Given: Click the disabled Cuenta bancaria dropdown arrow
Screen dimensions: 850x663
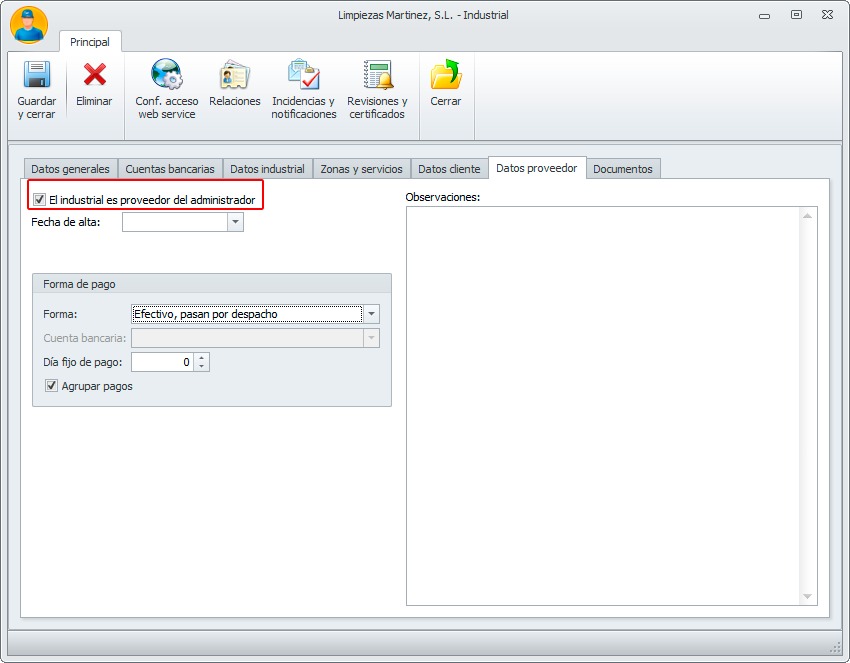Looking at the screenshot, I should (371, 338).
